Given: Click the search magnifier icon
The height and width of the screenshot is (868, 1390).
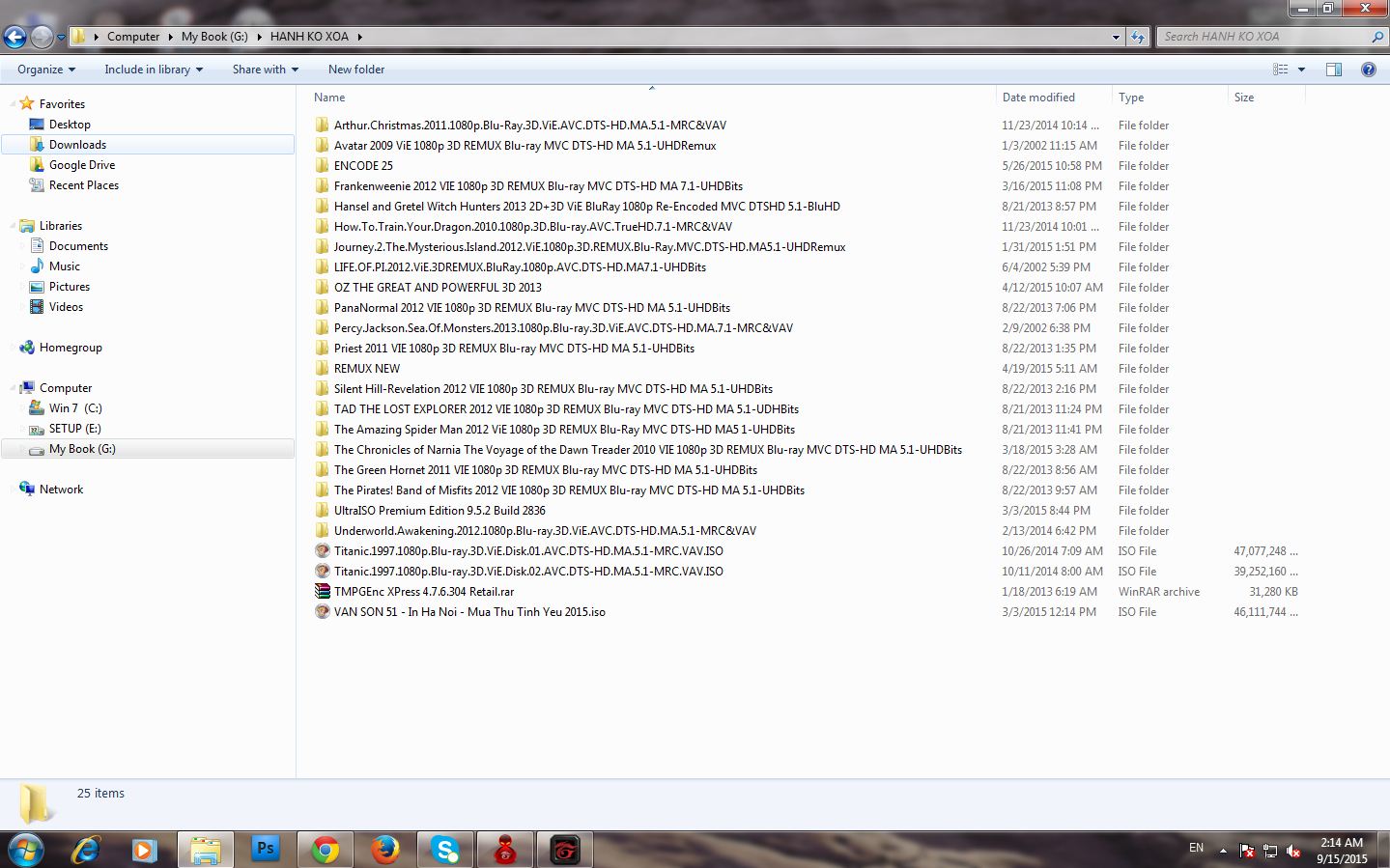Looking at the screenshot, I should pos(1377,37).
